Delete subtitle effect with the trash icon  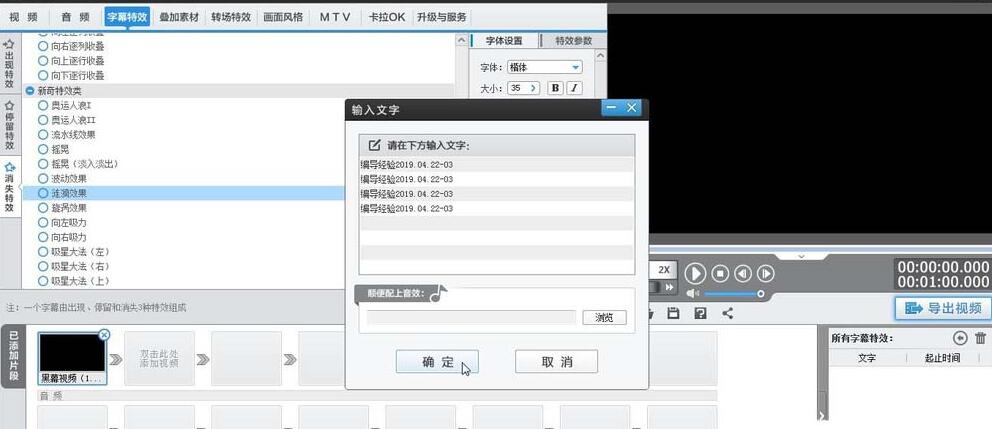coord(980,338)
